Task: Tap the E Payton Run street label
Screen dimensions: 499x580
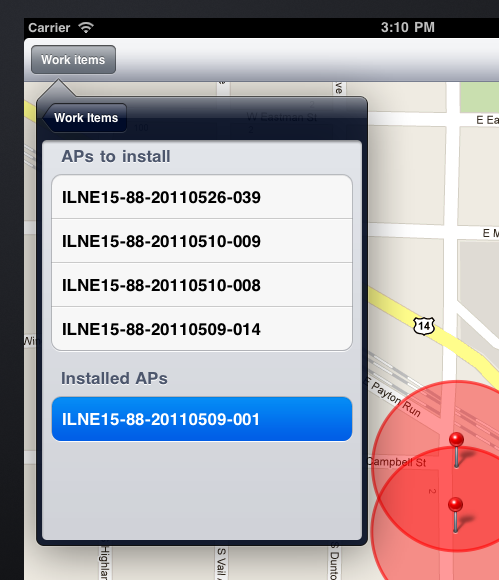Action: (393, 397)
